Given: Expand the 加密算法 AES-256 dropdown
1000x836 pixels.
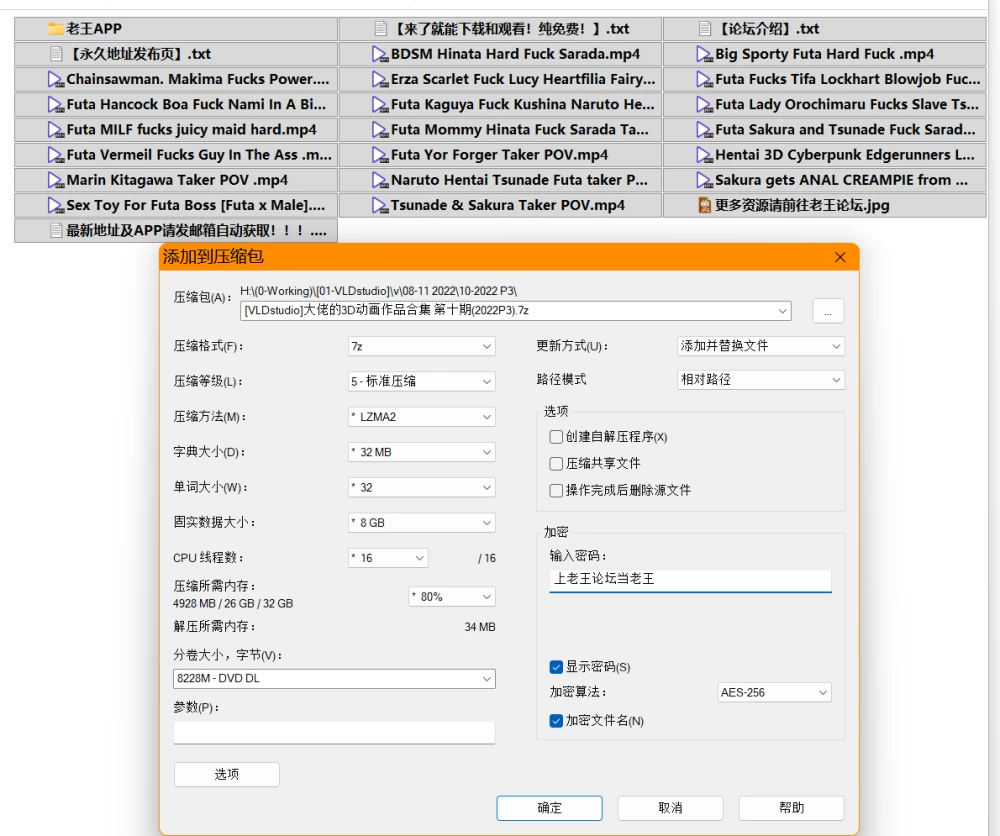Looking at the screenshot, I should point(774,693).
